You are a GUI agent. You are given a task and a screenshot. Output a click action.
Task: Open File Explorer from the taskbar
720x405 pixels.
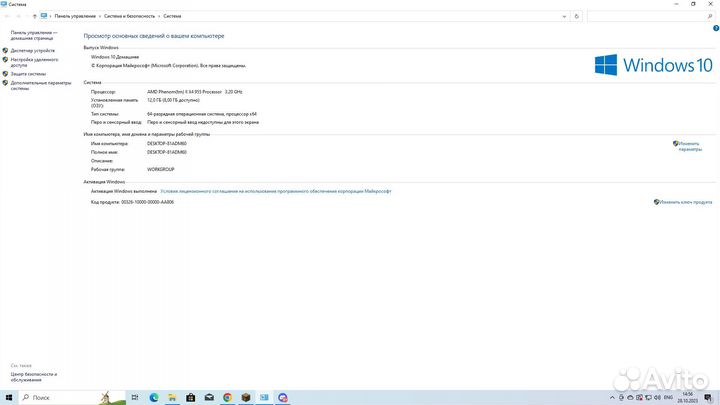[x=172, y=397]
